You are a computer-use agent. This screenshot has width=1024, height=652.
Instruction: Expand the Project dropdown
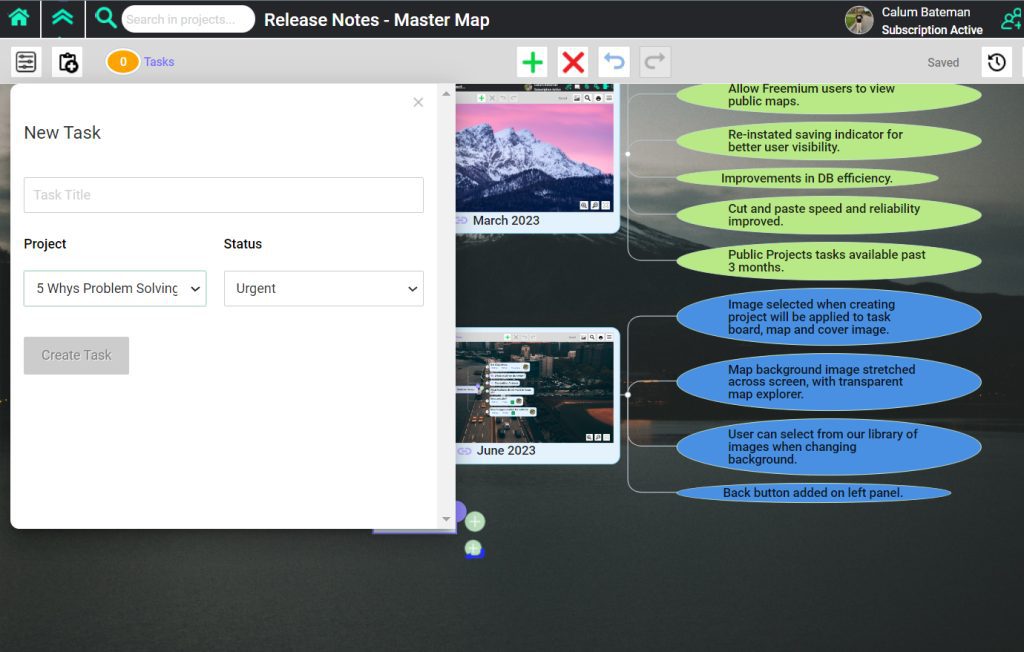(115, 288)
